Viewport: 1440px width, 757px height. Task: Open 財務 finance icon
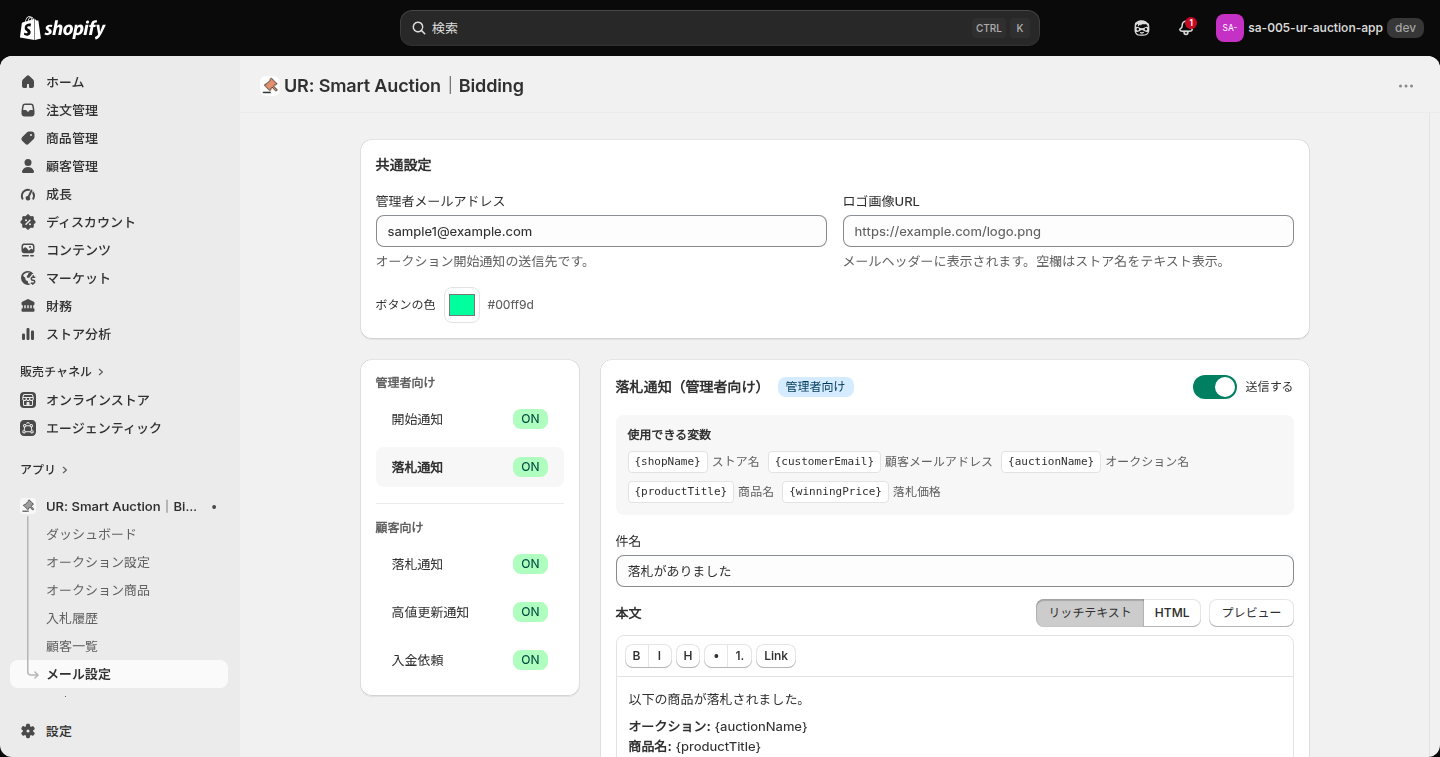point(28,306)
